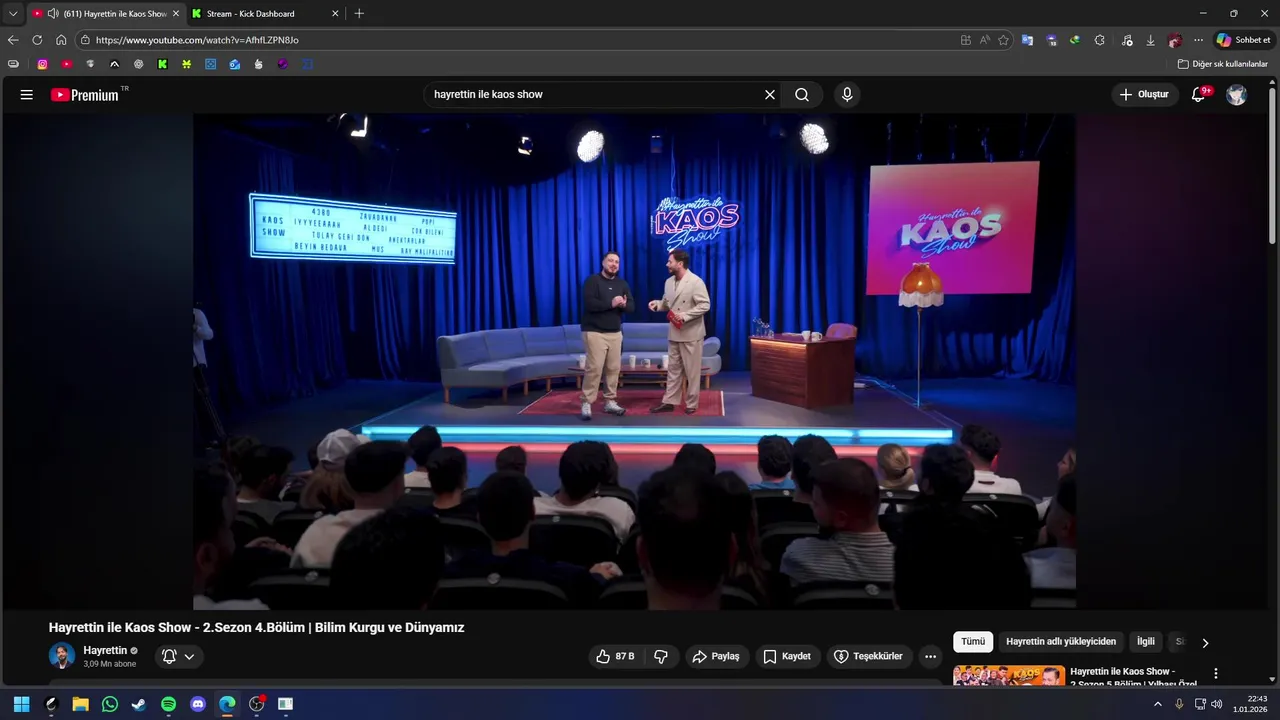
Task: Dislike the video with thumbs-down
Action: (661, 656)
